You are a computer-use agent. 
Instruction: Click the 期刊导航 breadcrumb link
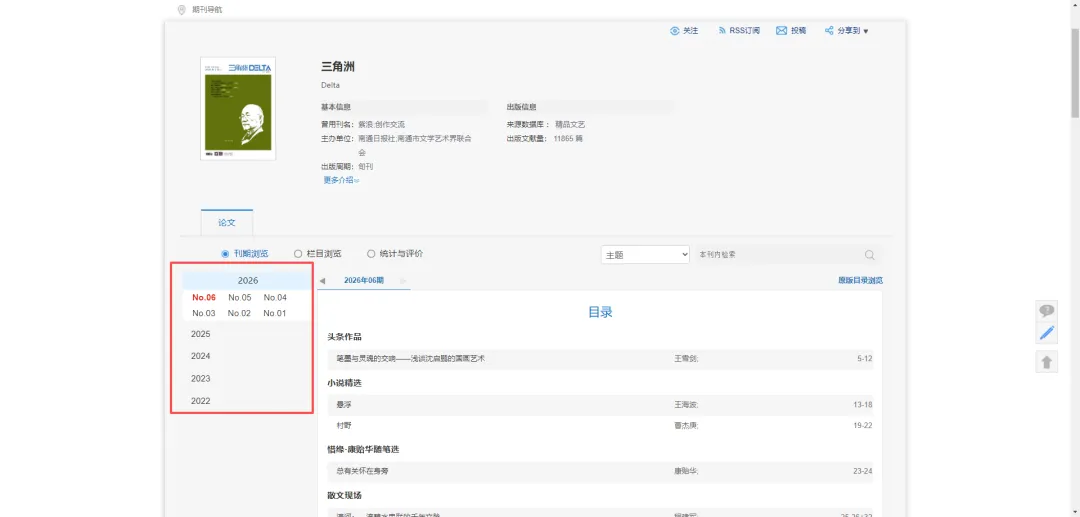point(207,10)
